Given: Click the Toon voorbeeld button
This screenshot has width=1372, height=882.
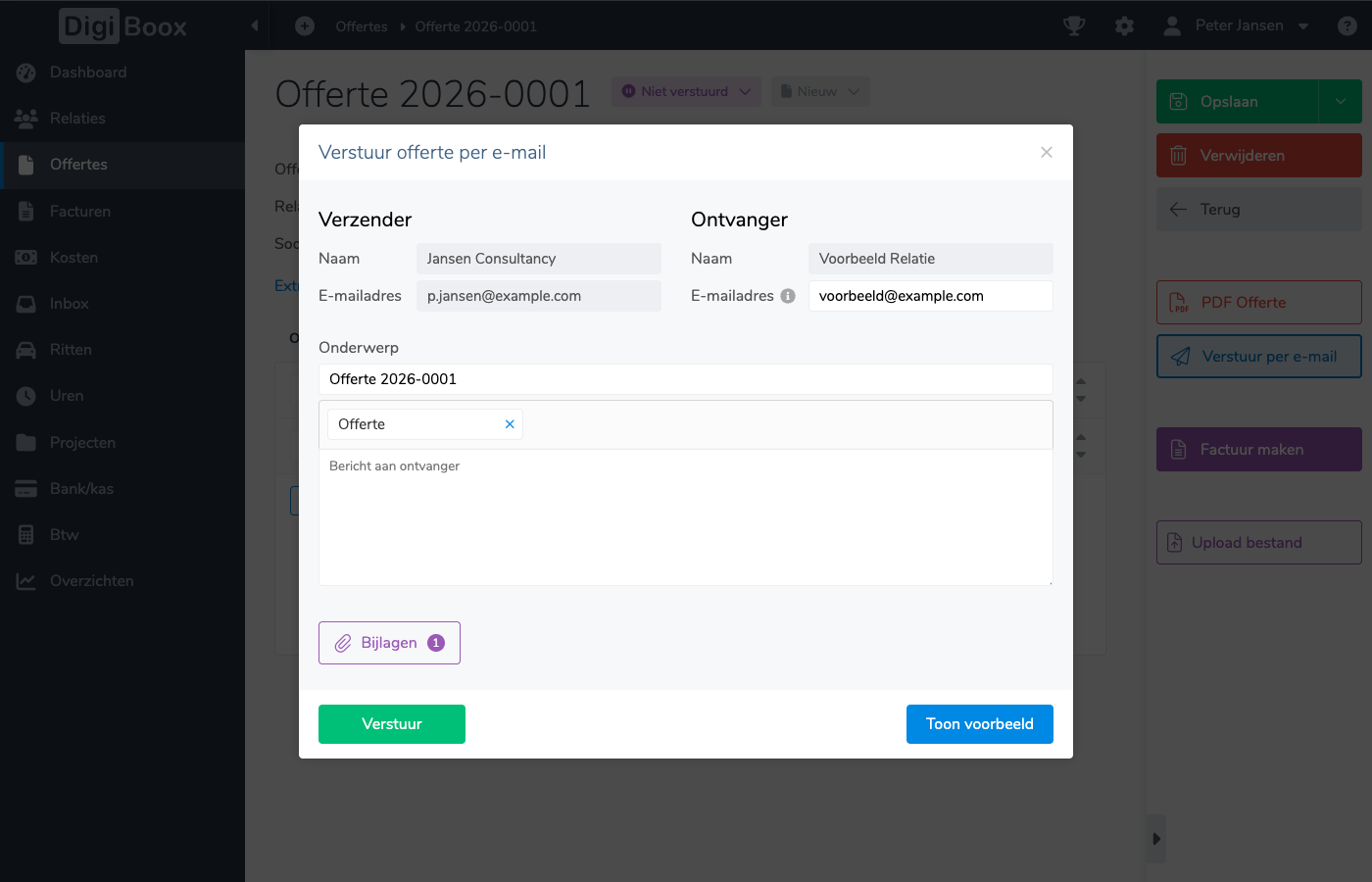Looking at the screenshot, I should (979, 724).
